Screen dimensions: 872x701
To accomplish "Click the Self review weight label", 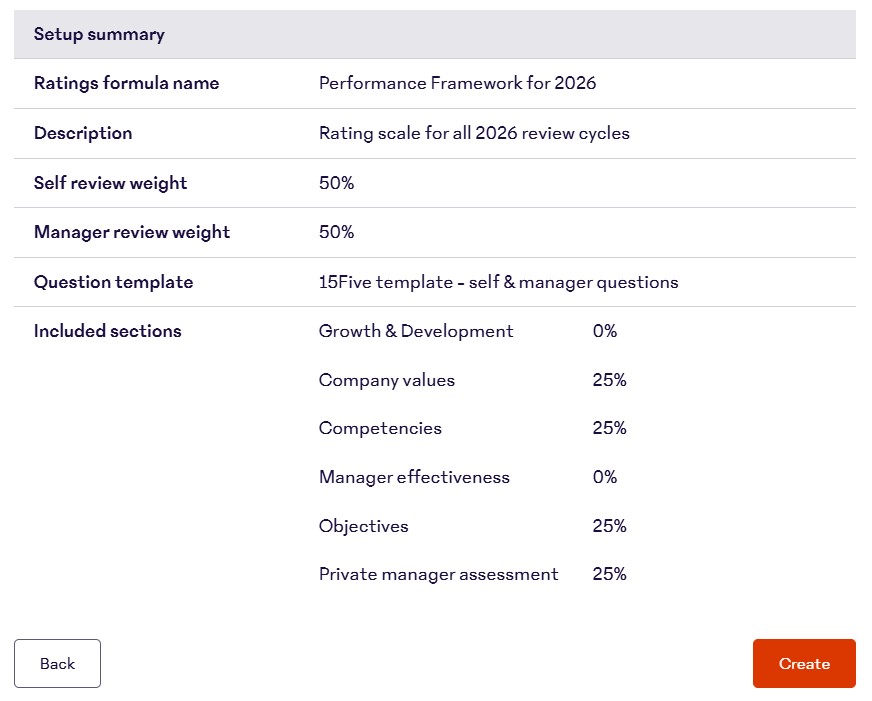I will point(110,183).
